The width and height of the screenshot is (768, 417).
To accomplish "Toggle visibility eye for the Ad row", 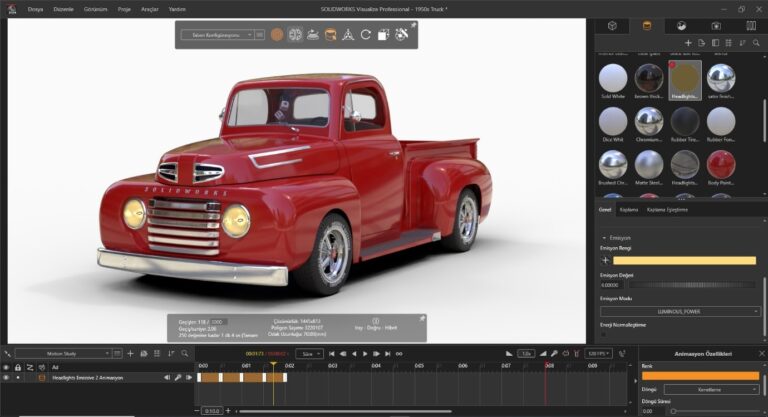I will coord(6,367).
